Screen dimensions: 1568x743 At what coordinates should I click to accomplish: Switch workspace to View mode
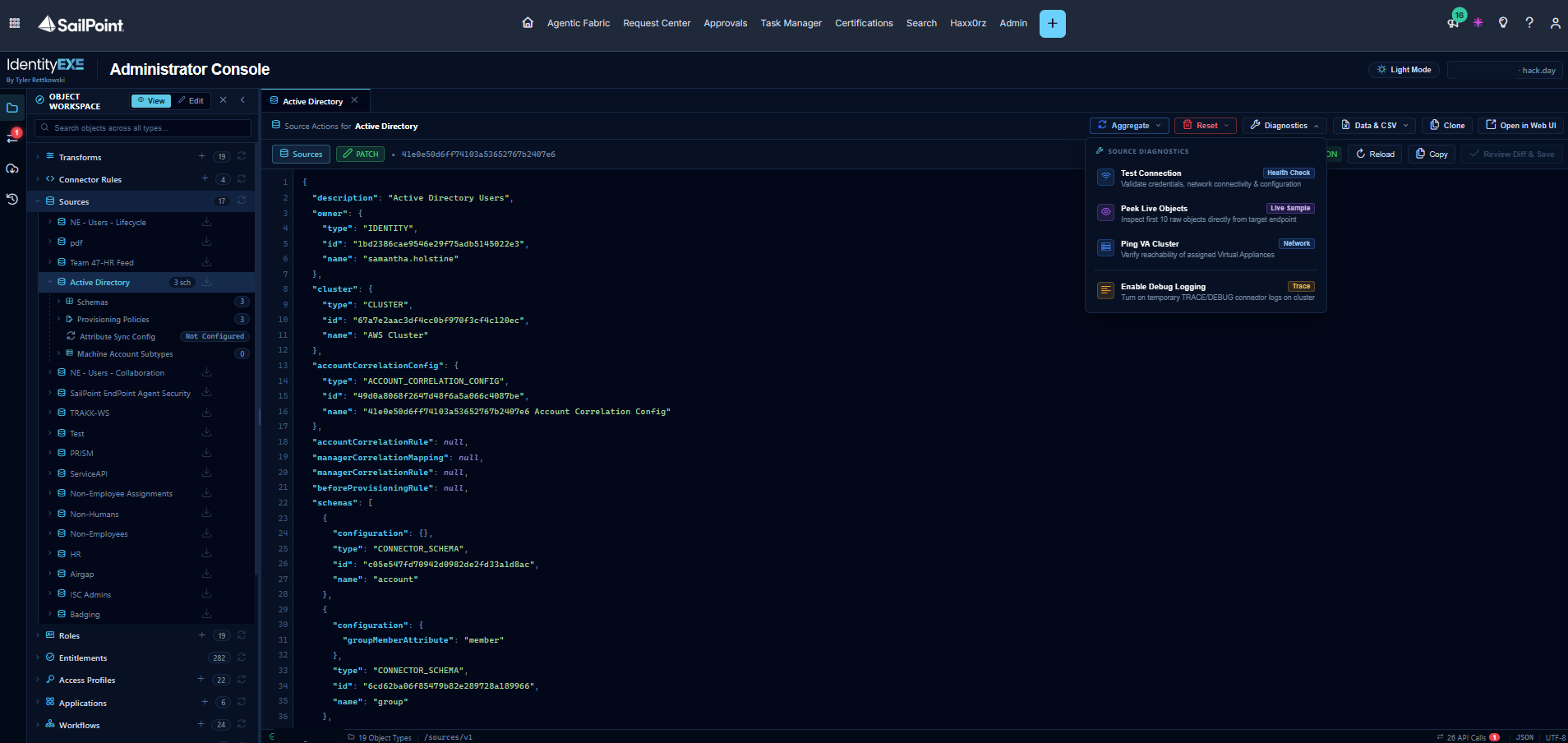click(151, 101)
